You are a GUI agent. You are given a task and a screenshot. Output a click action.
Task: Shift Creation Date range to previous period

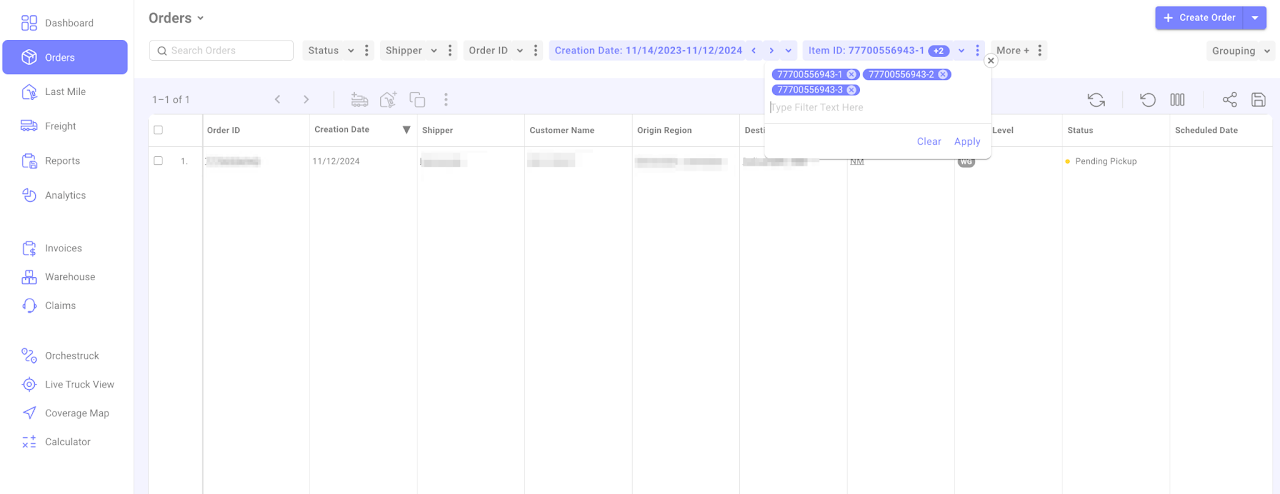coord(754,50)
